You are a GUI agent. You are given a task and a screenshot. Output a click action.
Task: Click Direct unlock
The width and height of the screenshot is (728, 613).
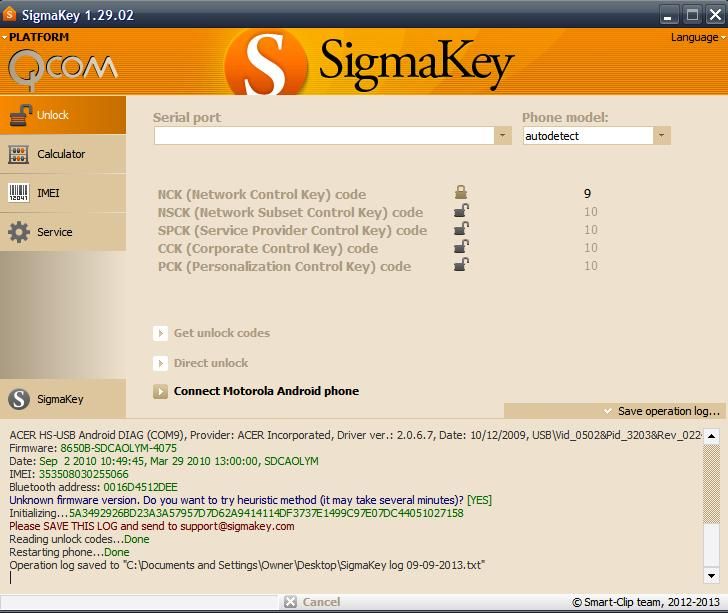point(211,363)
